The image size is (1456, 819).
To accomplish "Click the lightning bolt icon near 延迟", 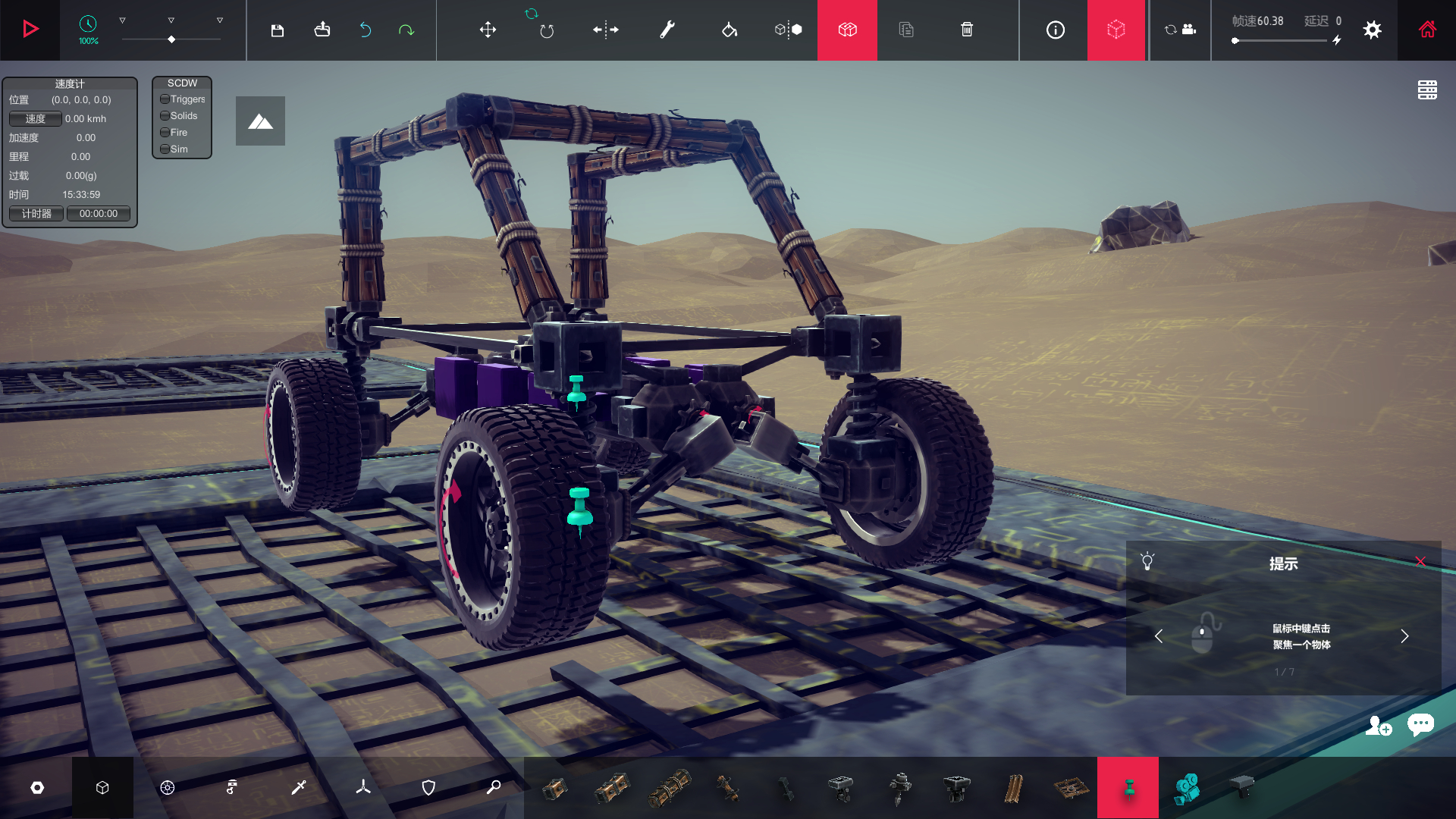I will 1337,39.
